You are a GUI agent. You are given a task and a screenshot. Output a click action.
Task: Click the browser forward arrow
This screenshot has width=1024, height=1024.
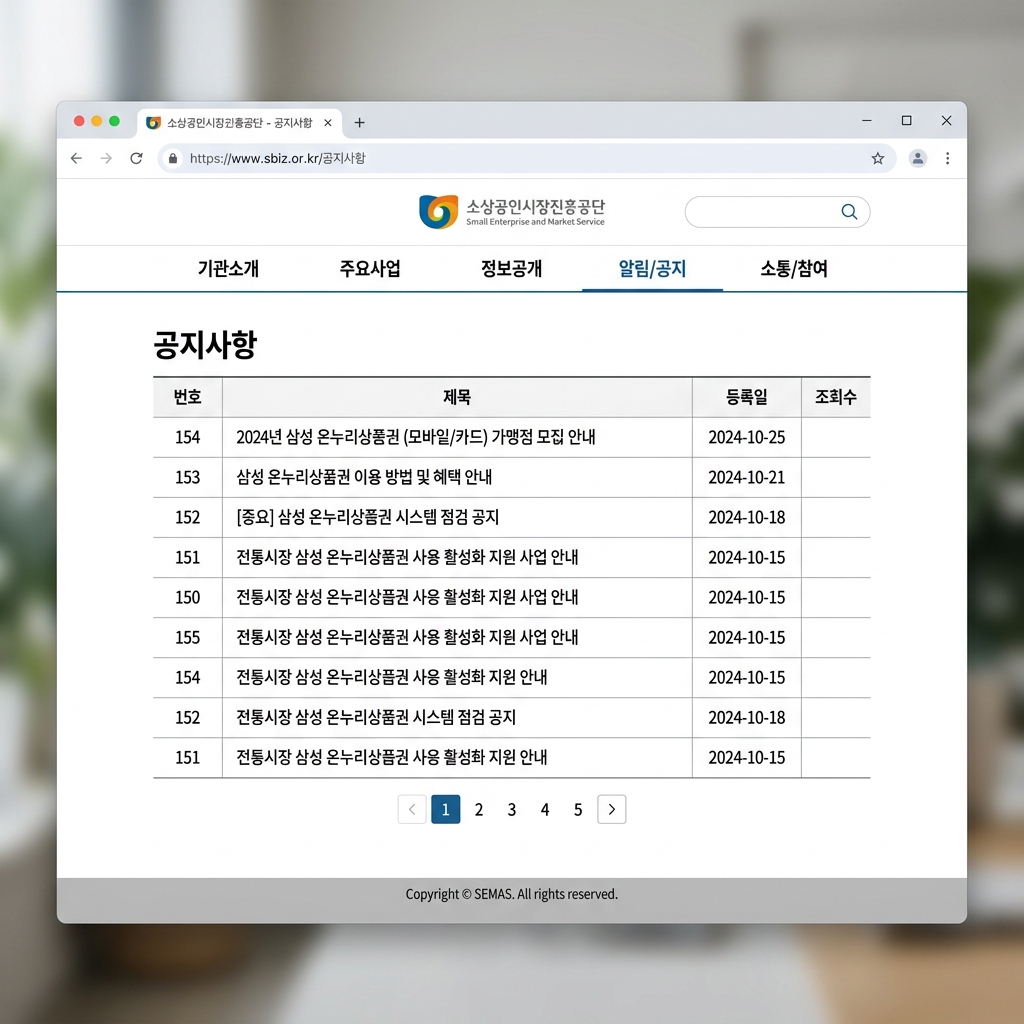pyautogui.click(x=106, y=158)
